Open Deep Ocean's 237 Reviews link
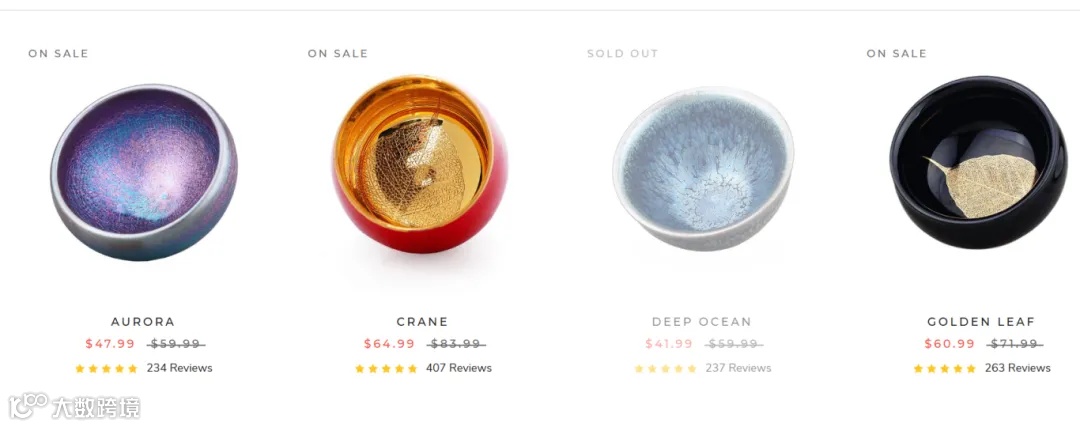This screenshot has width=1080, height=427. coord(738,368)
